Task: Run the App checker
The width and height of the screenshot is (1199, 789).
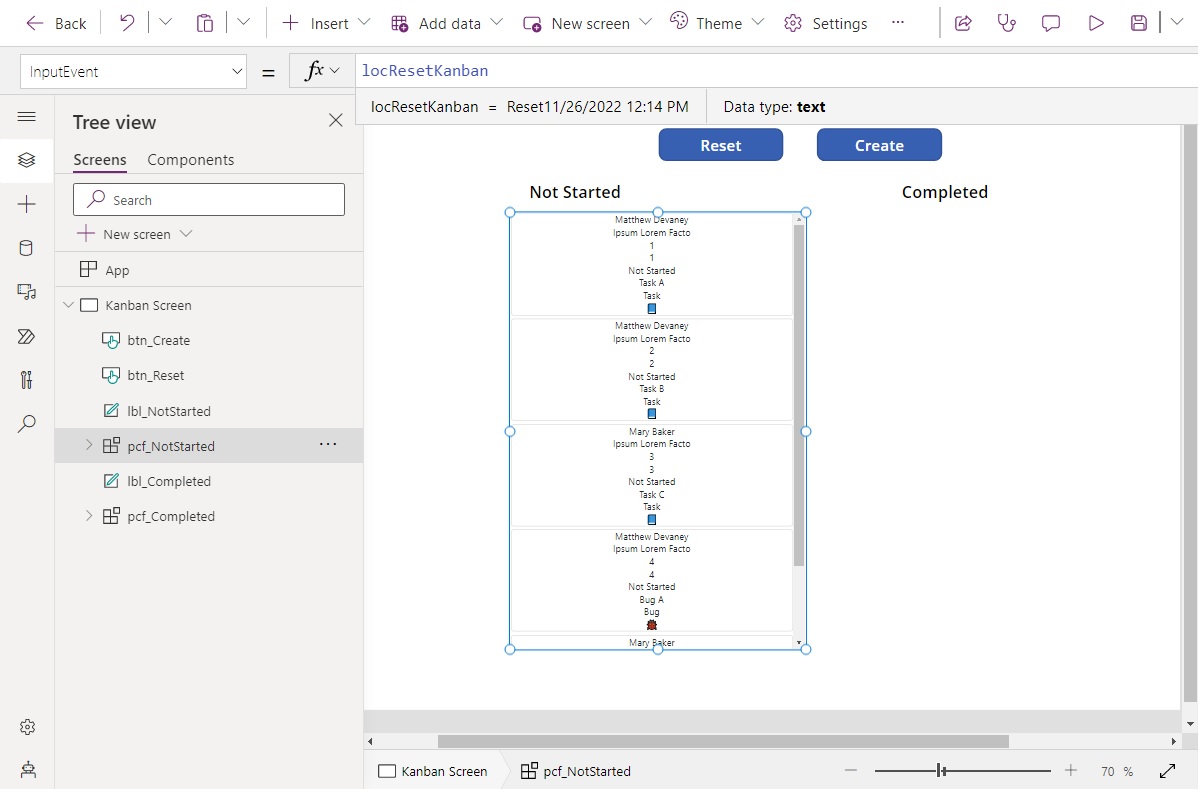Action: point(1006,22)
